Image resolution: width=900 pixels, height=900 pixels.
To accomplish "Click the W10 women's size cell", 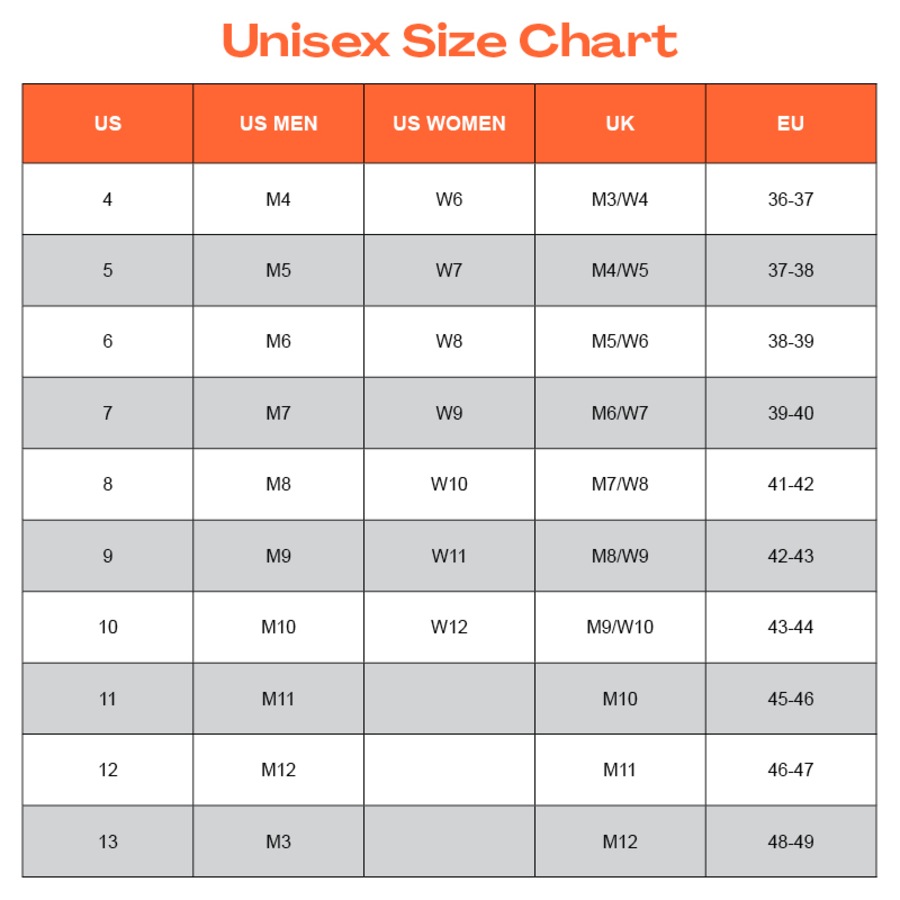I will pyautogui.click(x=449, y=484).
